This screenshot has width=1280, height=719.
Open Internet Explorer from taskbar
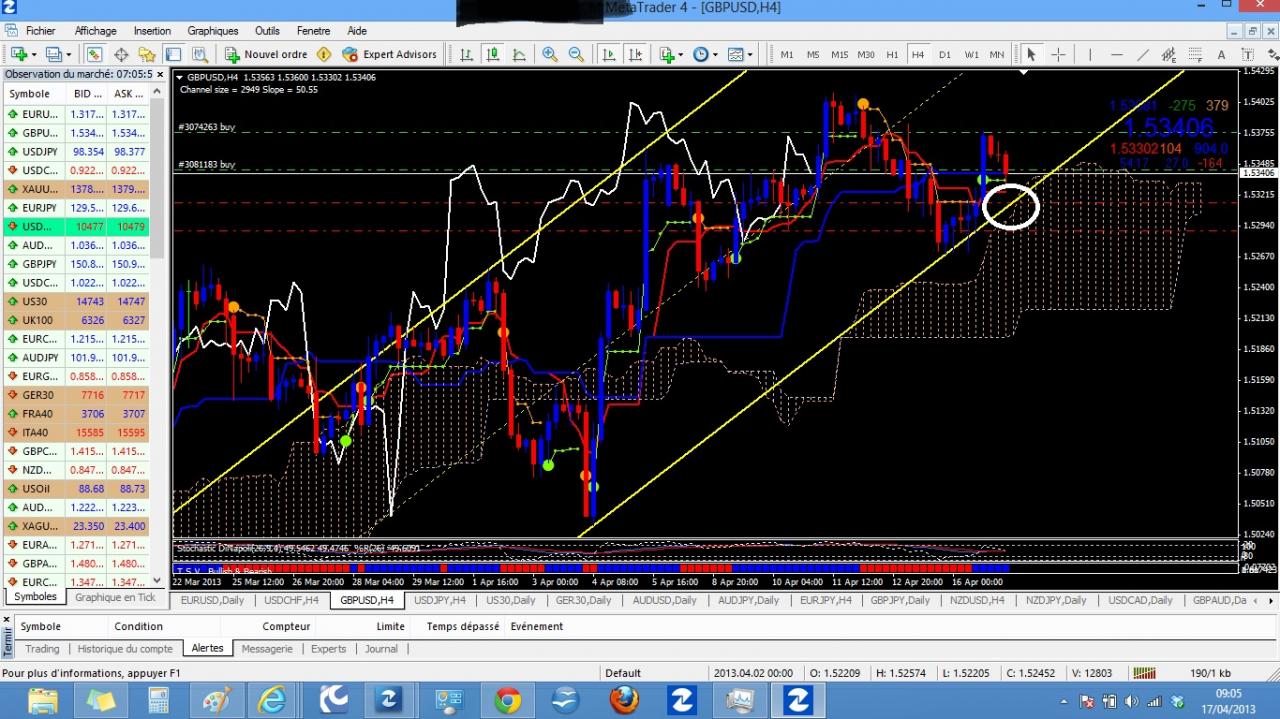(272, 700)
